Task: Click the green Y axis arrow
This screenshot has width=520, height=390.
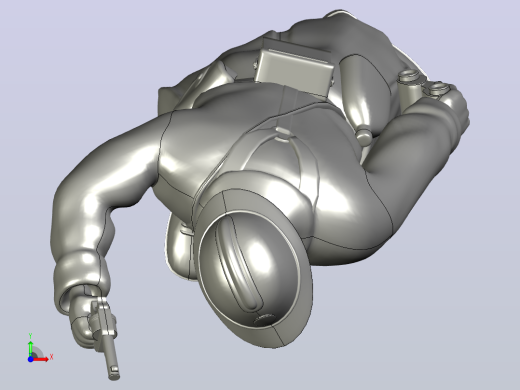Action: (x=30, y=348)
